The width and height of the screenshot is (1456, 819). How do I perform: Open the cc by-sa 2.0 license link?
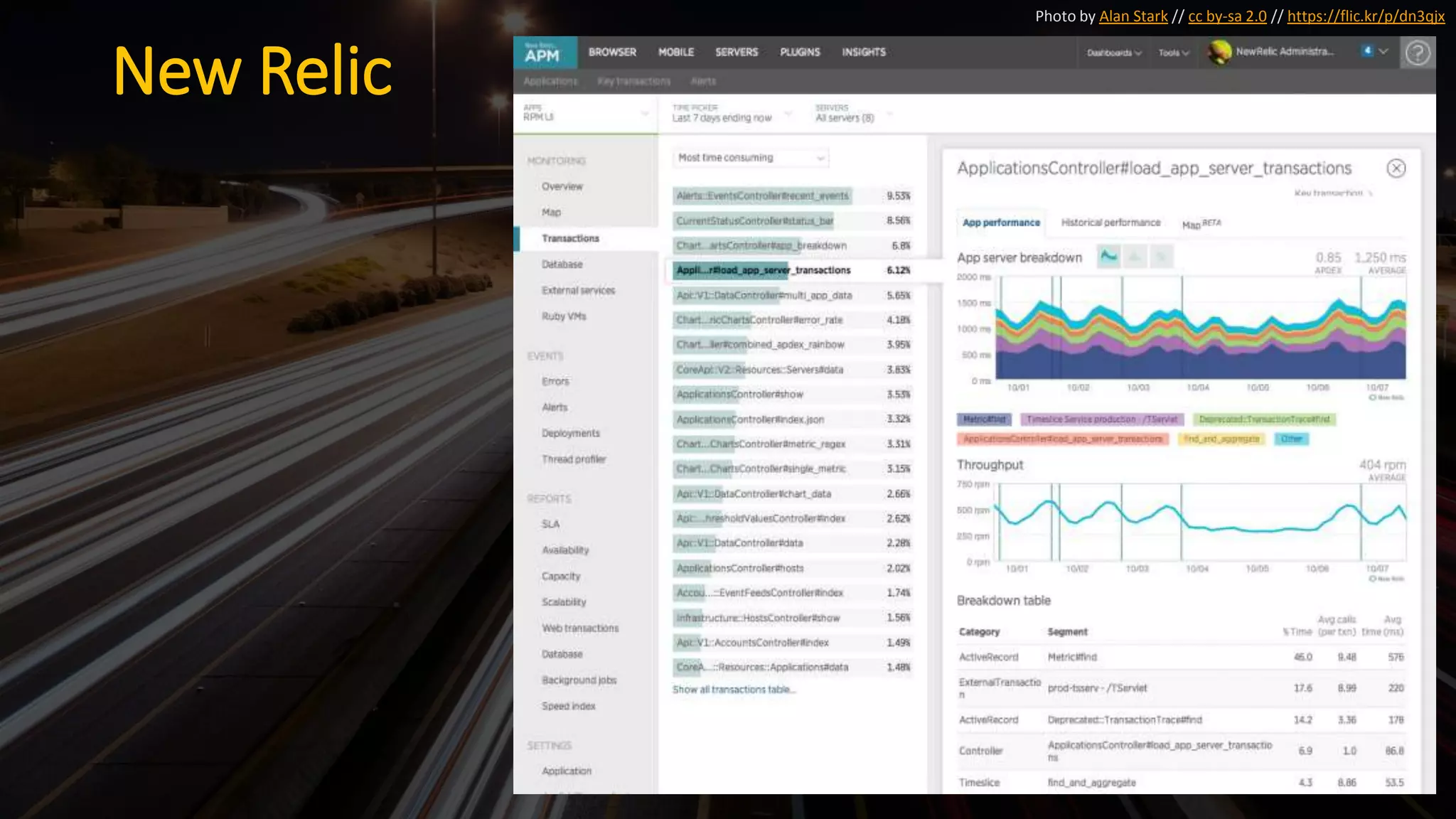[x=1227, y=16]
